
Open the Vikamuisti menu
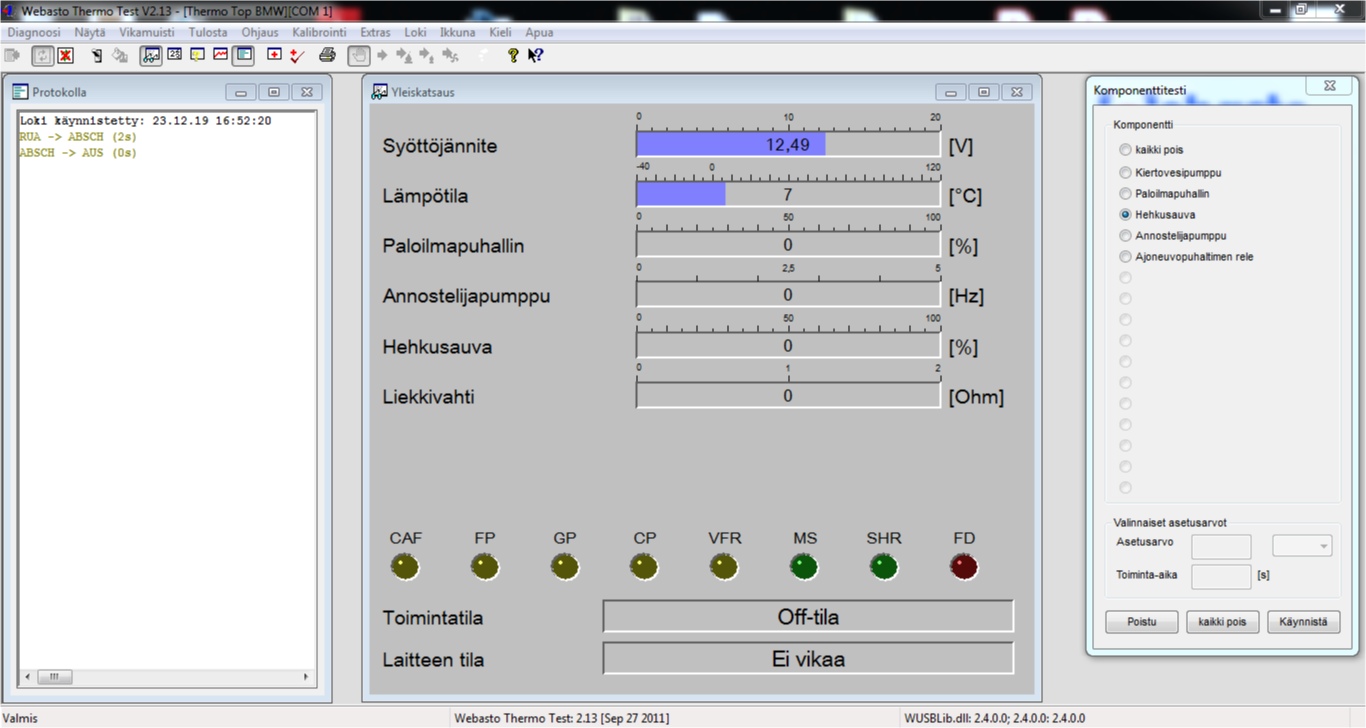147,32
